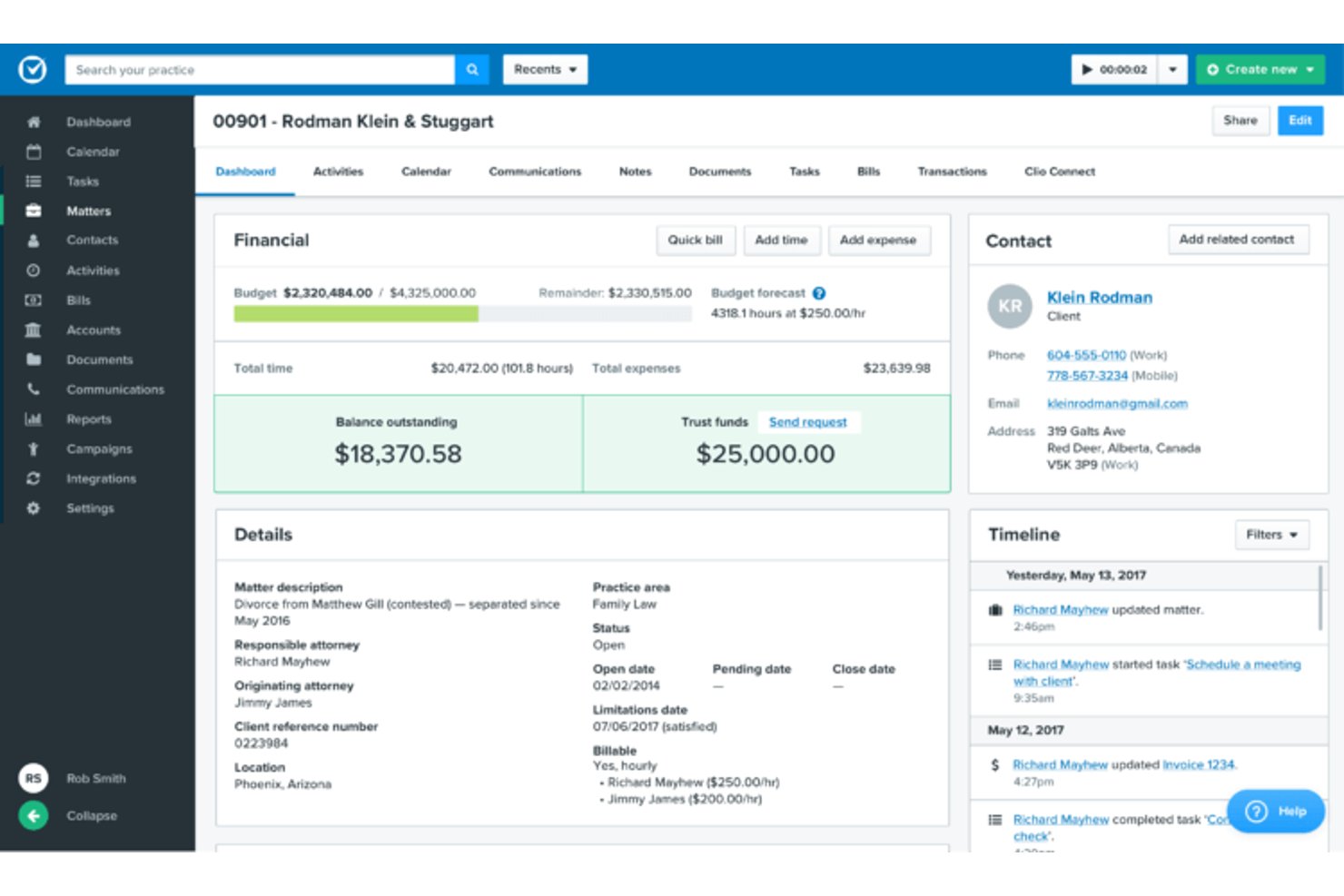Click the green Collapse arrow icon

34,815
